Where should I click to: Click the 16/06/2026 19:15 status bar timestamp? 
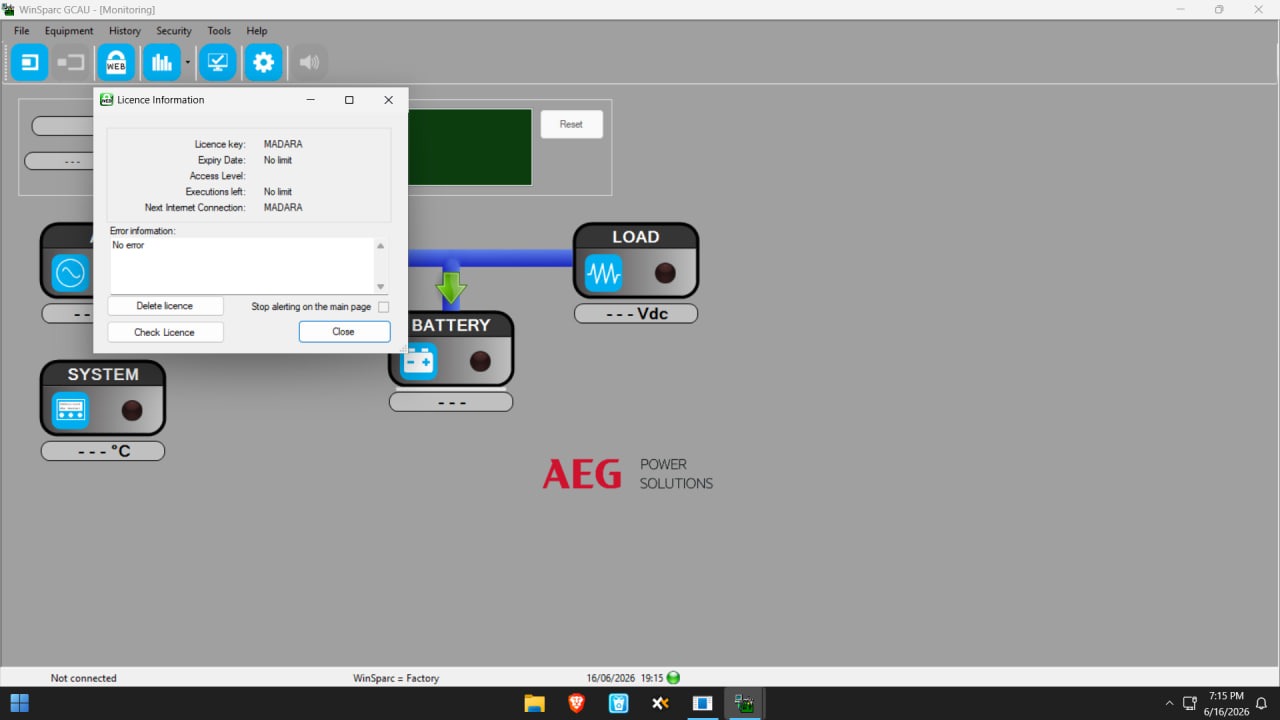pos(625,678)
